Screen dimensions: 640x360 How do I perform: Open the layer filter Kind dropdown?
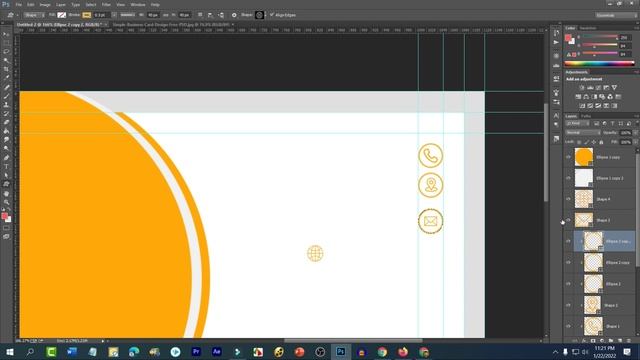click(577, 123)
